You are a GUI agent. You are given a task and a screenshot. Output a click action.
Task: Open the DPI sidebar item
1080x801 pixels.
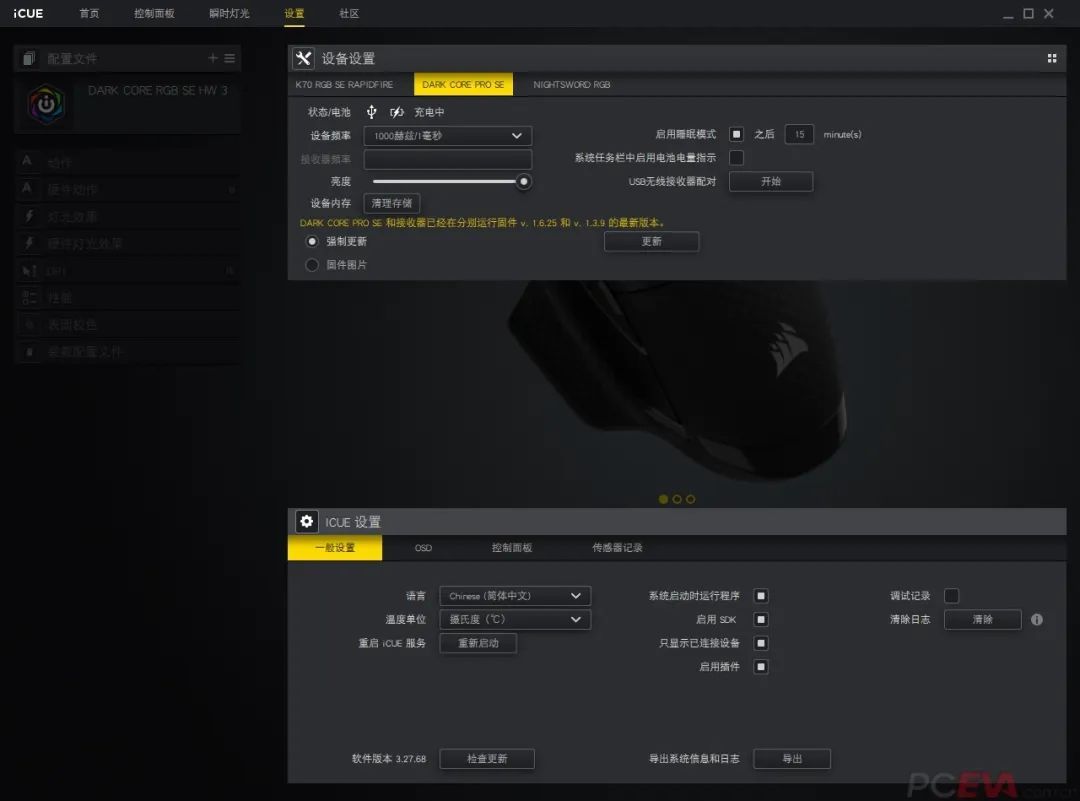(127, 271)
